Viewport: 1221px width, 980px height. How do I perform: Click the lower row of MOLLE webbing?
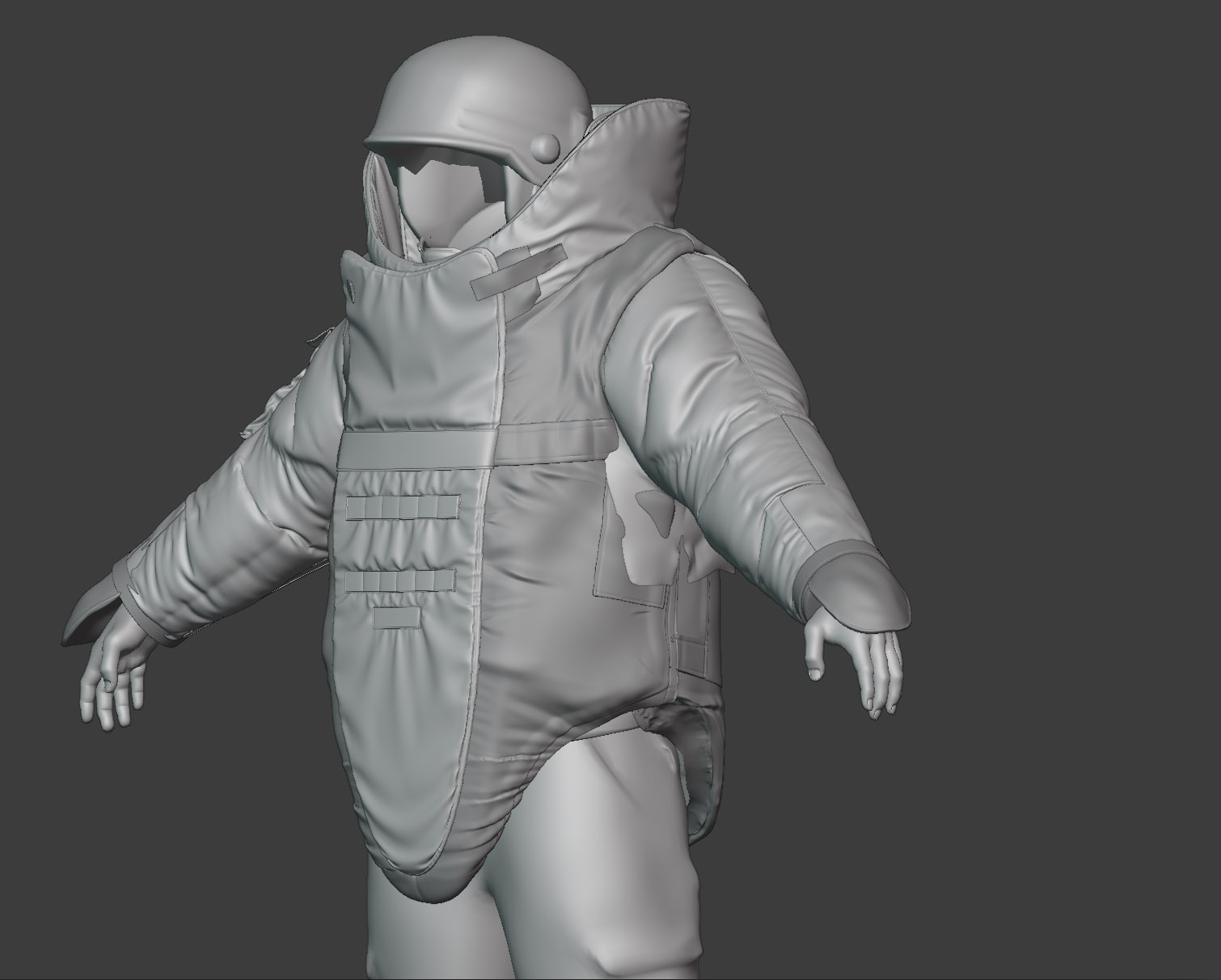click(x=400, y=580)
